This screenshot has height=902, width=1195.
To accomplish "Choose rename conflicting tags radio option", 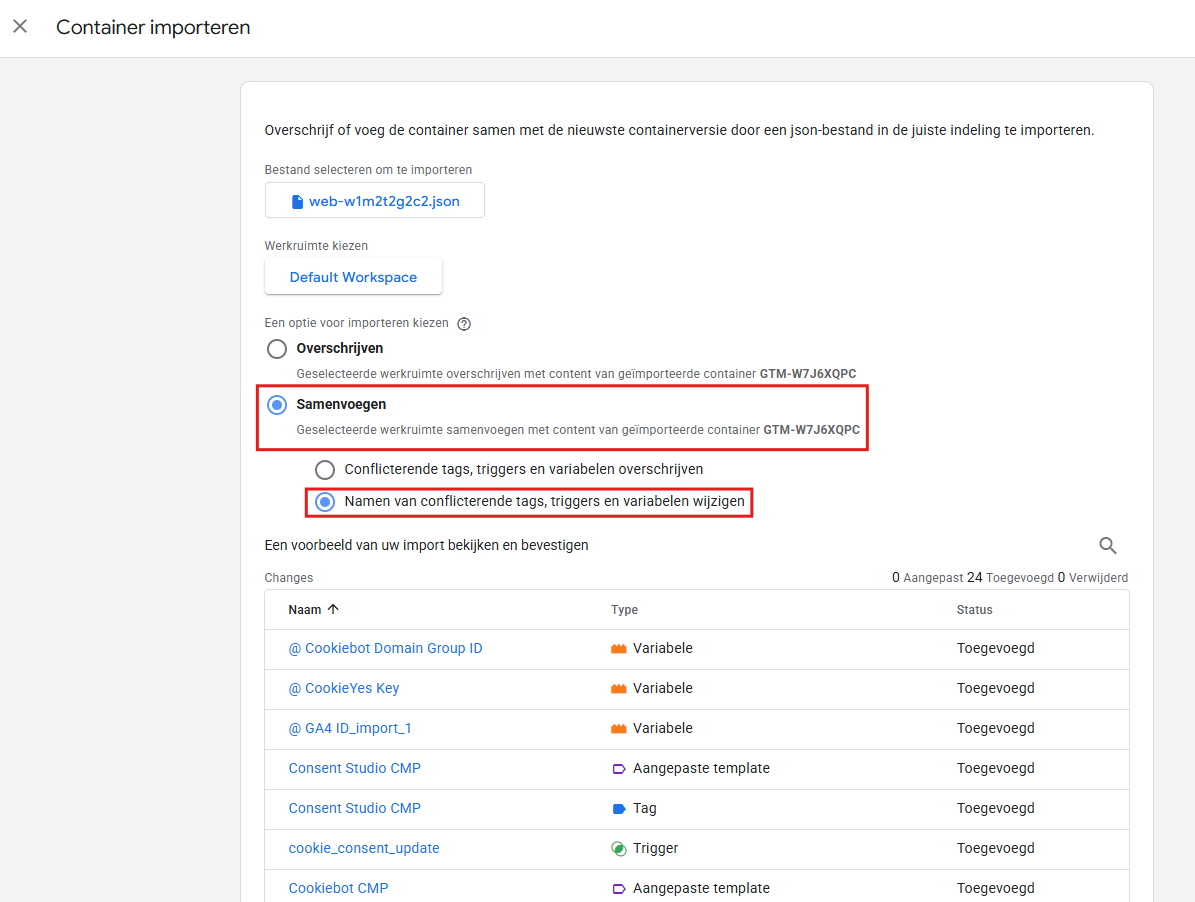I will coord(325,502).
